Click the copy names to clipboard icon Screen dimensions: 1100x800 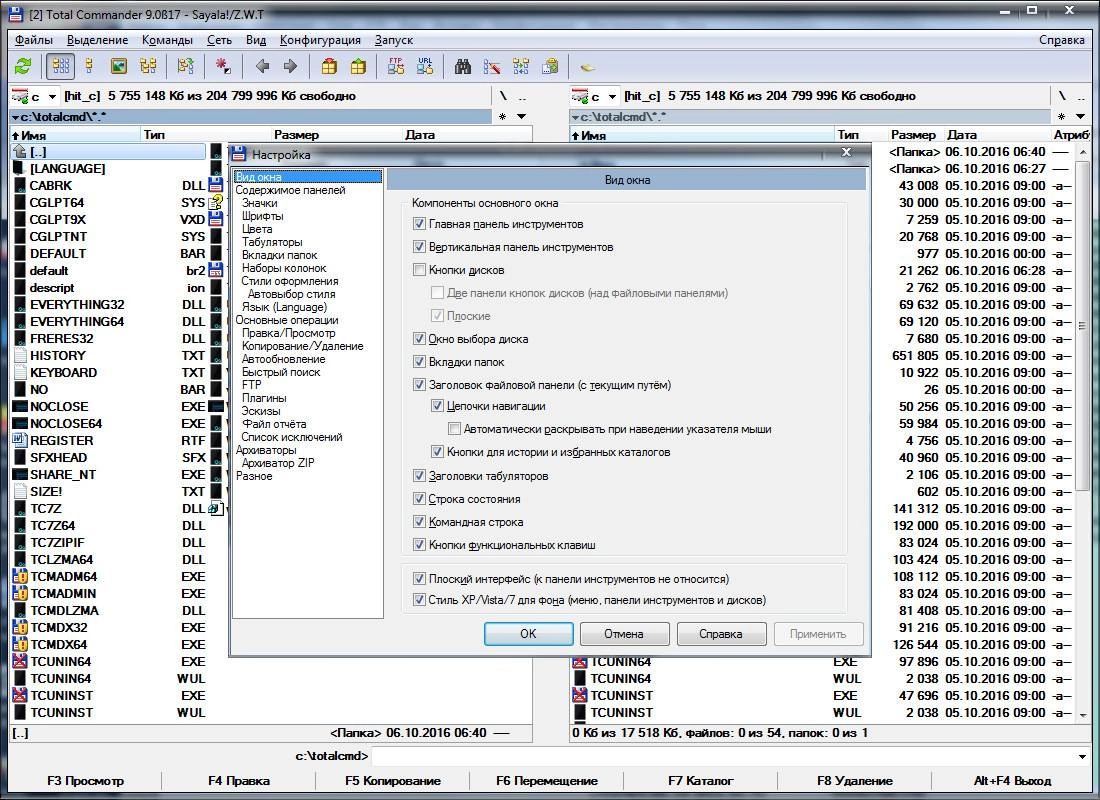[x=551, y=67]
